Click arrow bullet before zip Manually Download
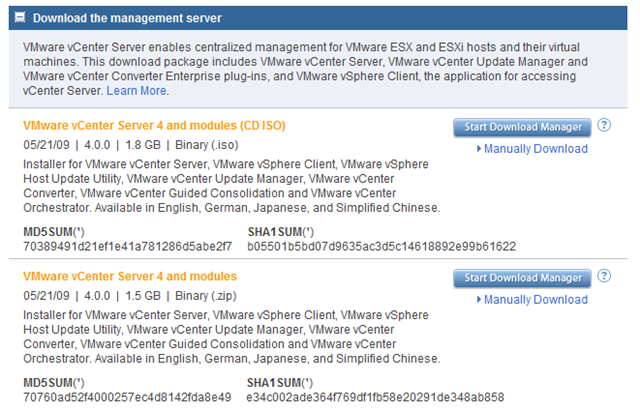The height and width of the screenshot is (411, 640). (x=477, y=300)
